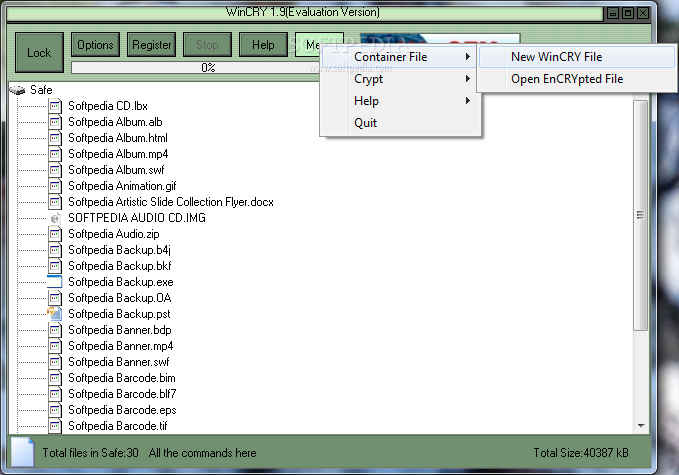
Task: Click Total Size:40387 kB status text
Action: click(581, 452)
